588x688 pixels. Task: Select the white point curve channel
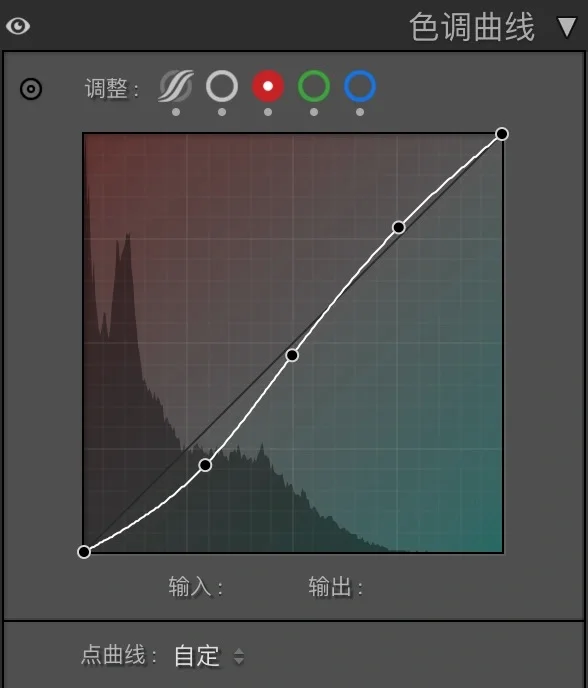pos(222,86)
